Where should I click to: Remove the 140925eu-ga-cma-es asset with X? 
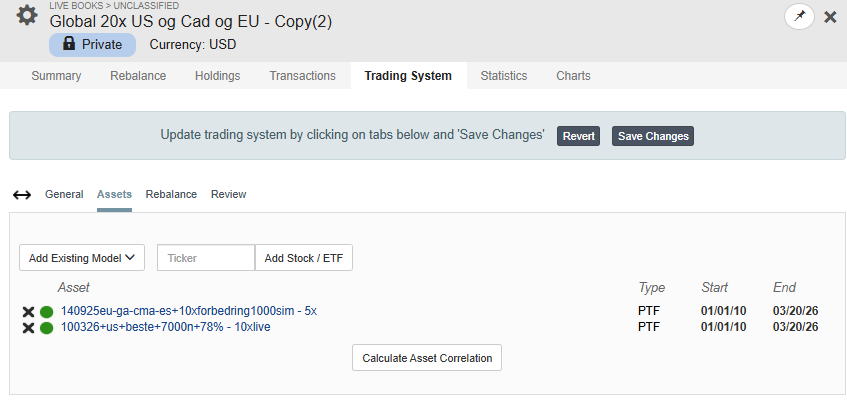(x=28, y=312)
